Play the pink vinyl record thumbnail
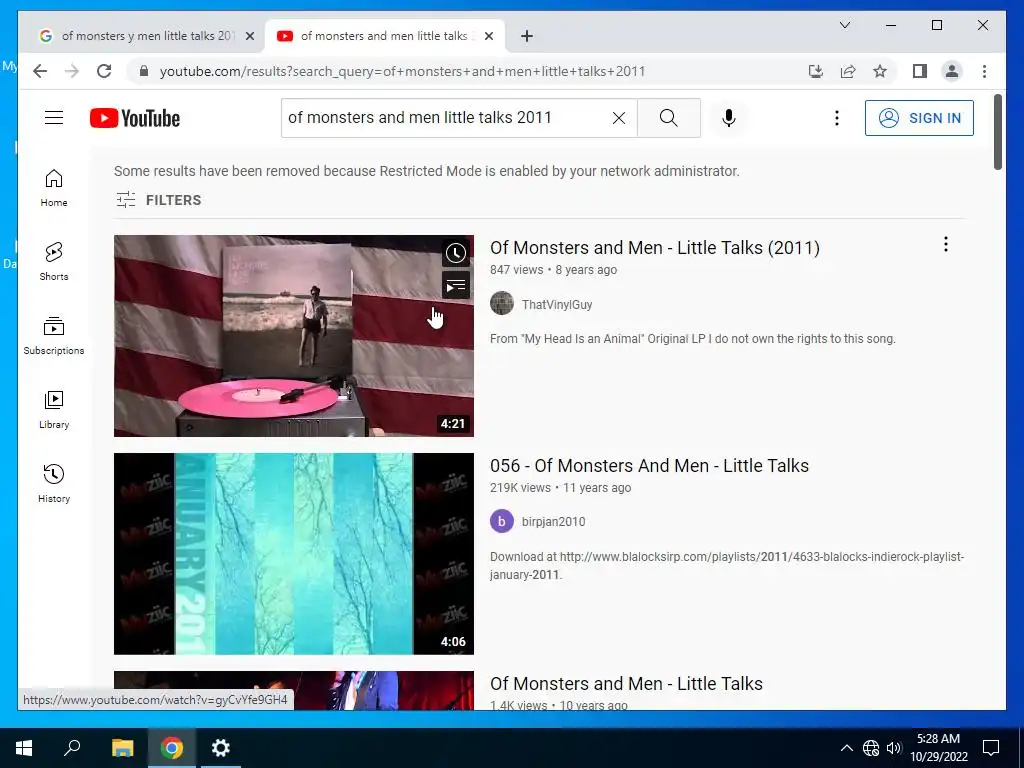The width and height of the screenshot is (1024, 768). pos(294,336)
